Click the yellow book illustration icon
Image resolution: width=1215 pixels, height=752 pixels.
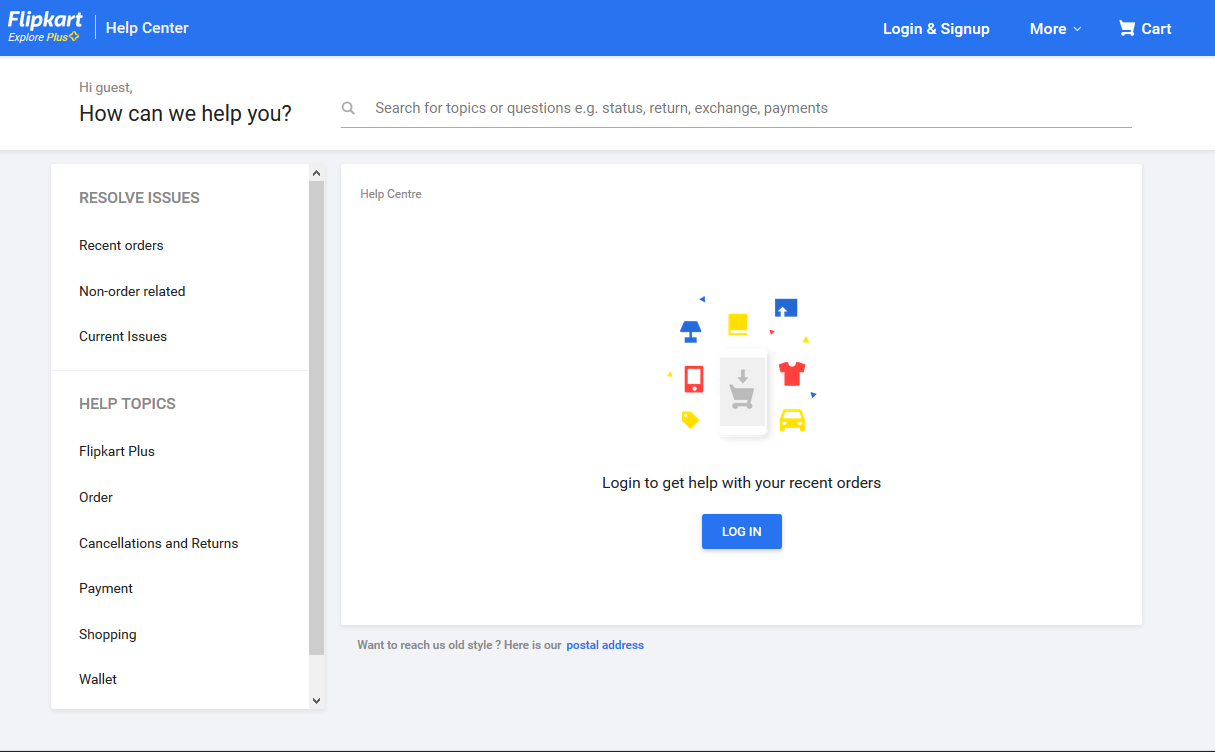tap(738, 324)
